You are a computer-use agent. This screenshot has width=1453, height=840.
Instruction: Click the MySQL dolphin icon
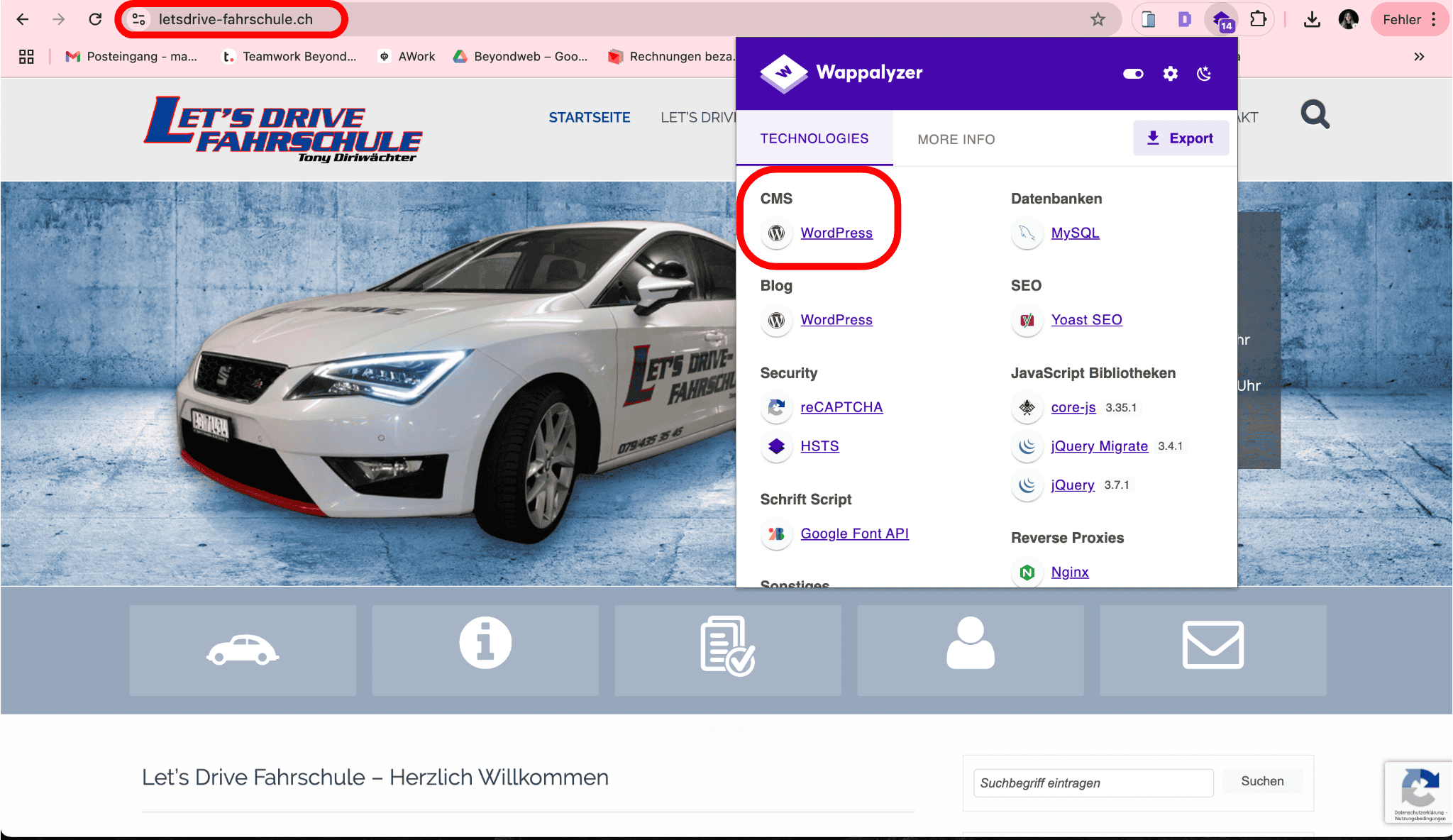pyautogui.click(x=1027, y=233)
